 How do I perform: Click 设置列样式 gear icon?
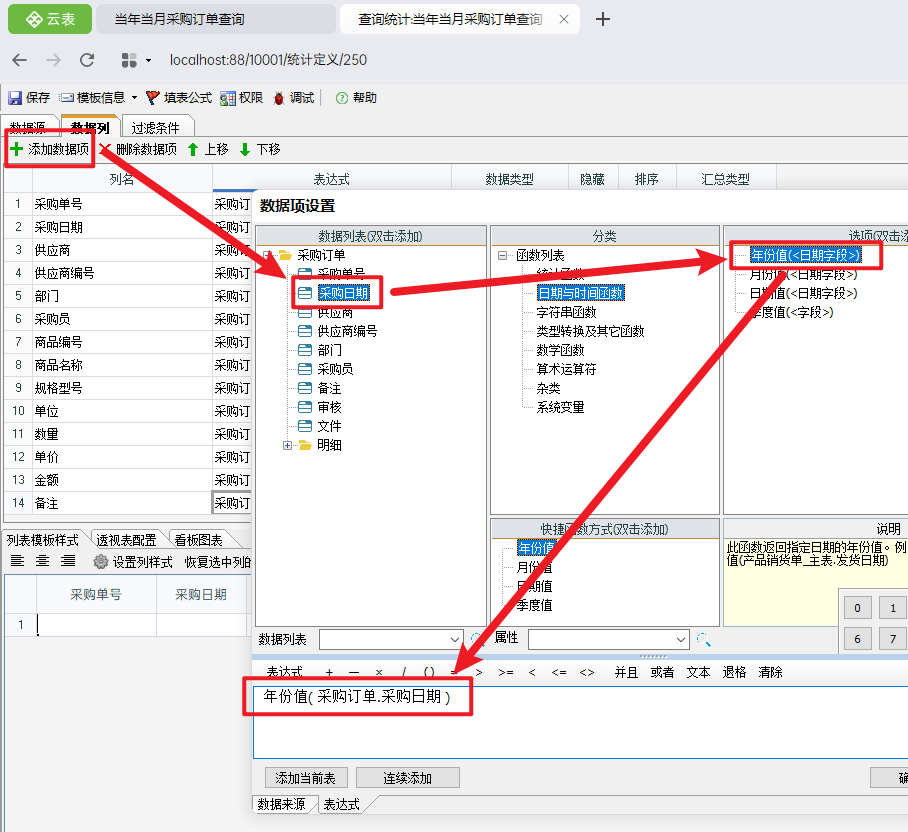coord(101,562)
